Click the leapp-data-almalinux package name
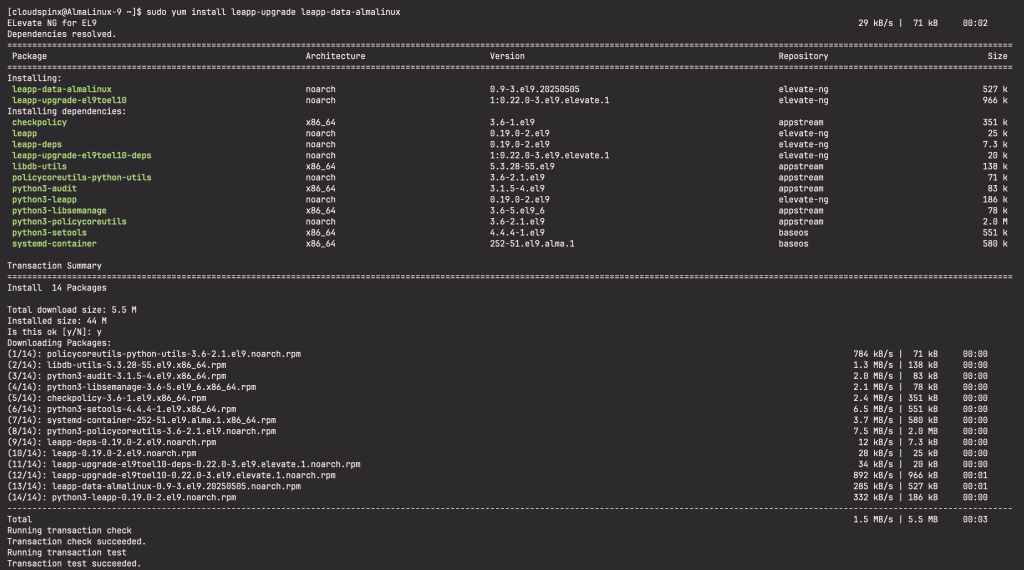 click(61, 89)
